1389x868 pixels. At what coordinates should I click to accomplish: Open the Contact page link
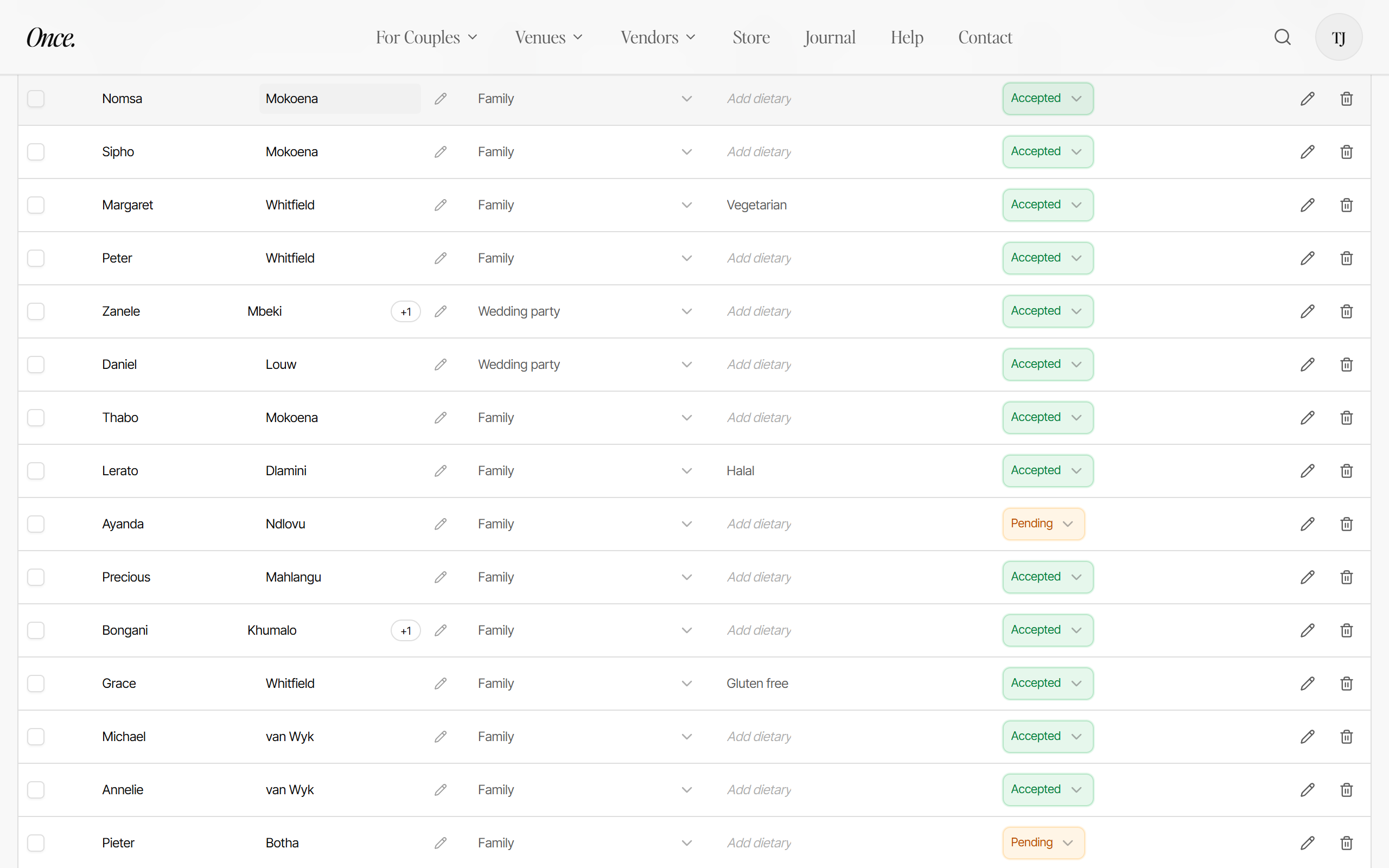coord(985,37)
